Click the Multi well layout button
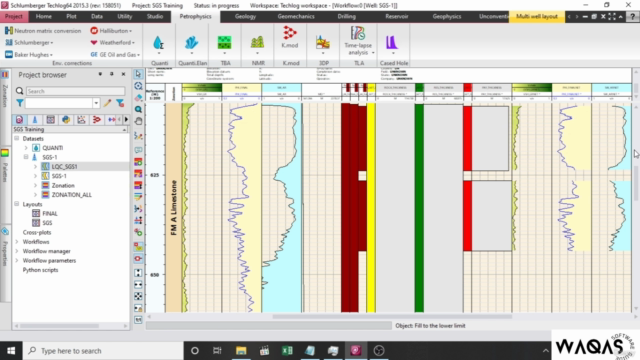The width and height of the screenshot is (640, 360). point(537,16)
